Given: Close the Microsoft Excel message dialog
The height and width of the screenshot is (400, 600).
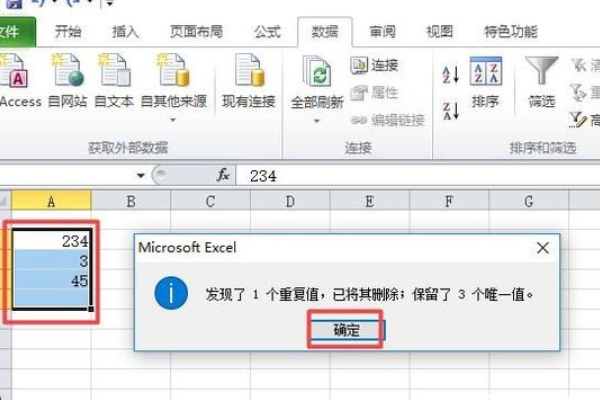Looking at the screenshot, I should click(x=543, y=248).
